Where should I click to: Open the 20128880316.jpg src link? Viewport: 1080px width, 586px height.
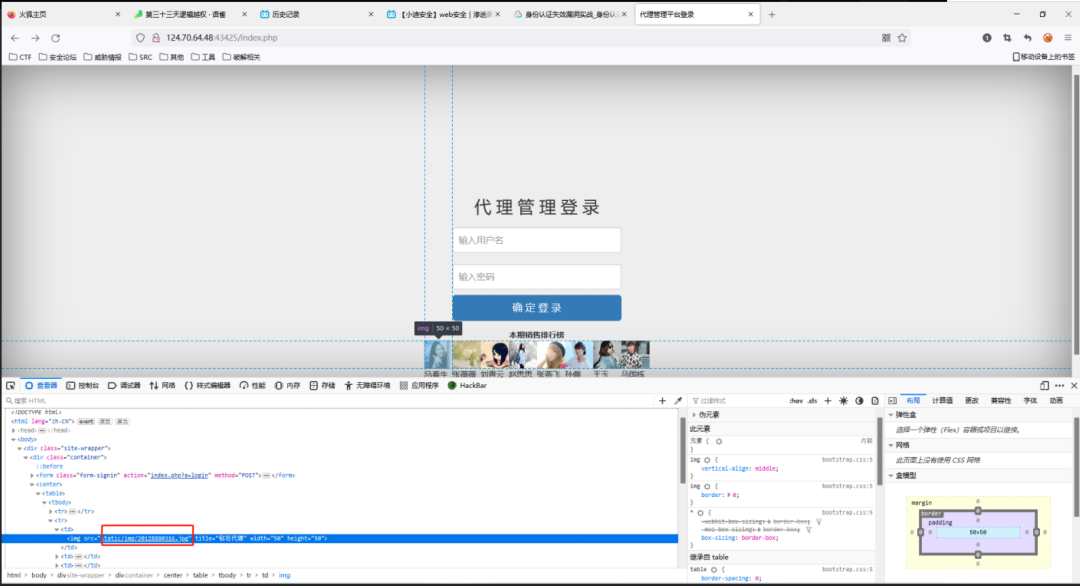(147, 538)
